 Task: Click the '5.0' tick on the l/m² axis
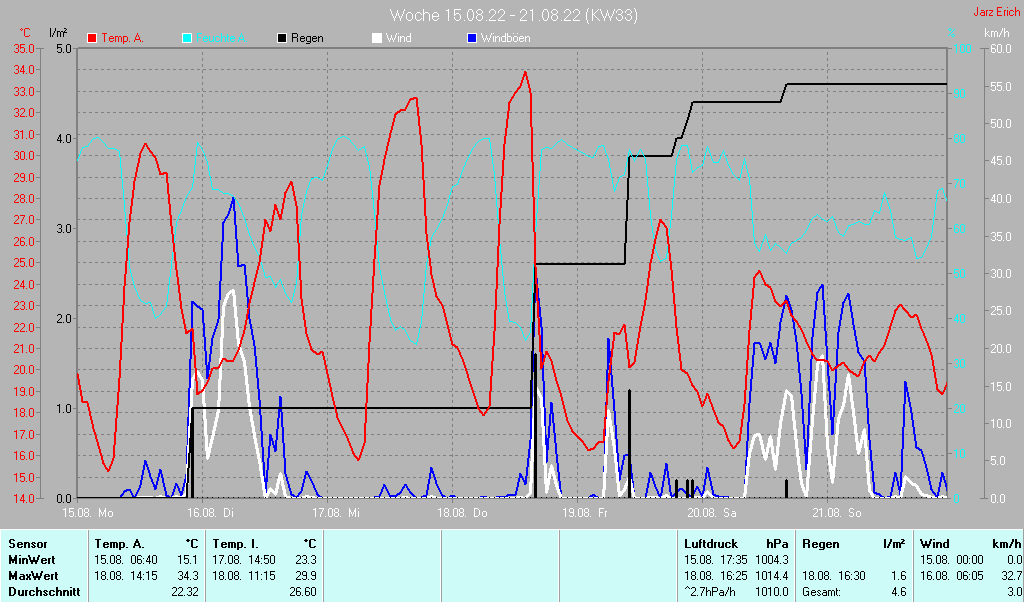(64, 49)
